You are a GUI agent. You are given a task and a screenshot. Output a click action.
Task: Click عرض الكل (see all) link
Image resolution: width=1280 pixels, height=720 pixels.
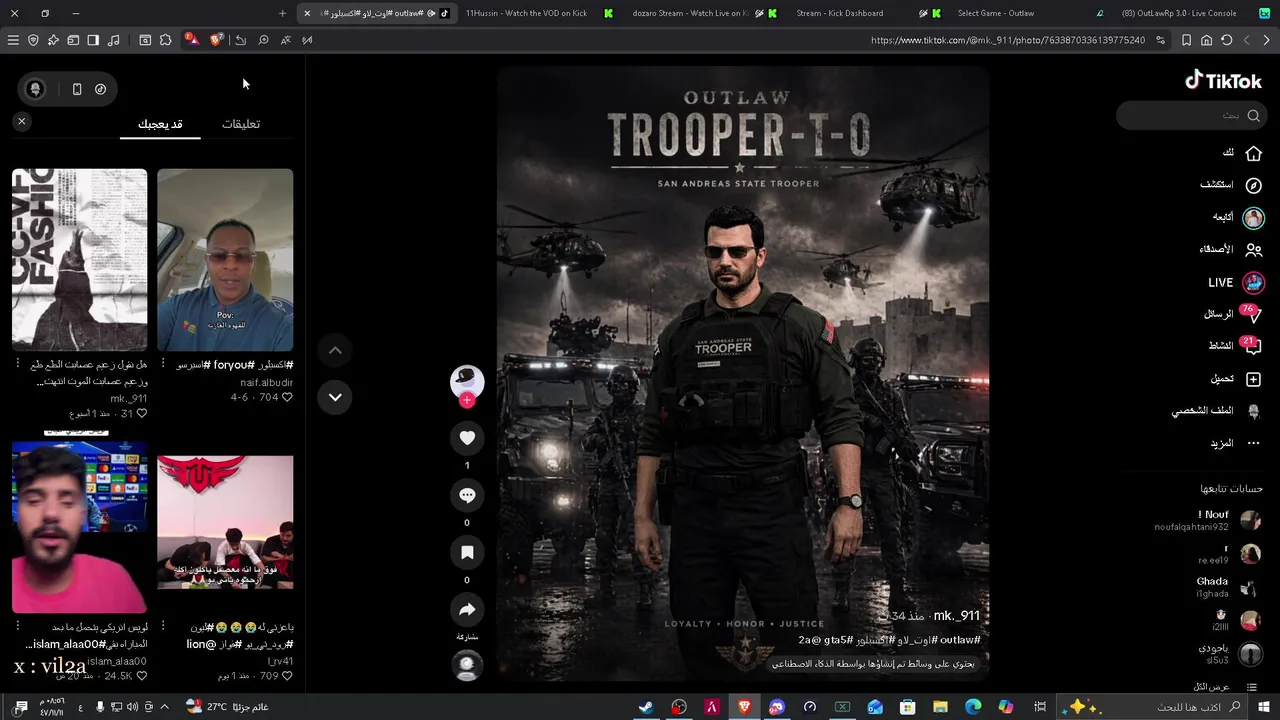click(1211, 687)
